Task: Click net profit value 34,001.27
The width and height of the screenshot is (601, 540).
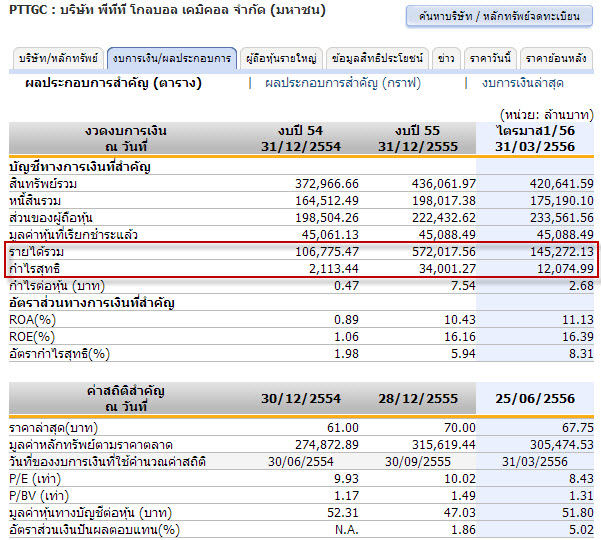Action: (447, 269)
